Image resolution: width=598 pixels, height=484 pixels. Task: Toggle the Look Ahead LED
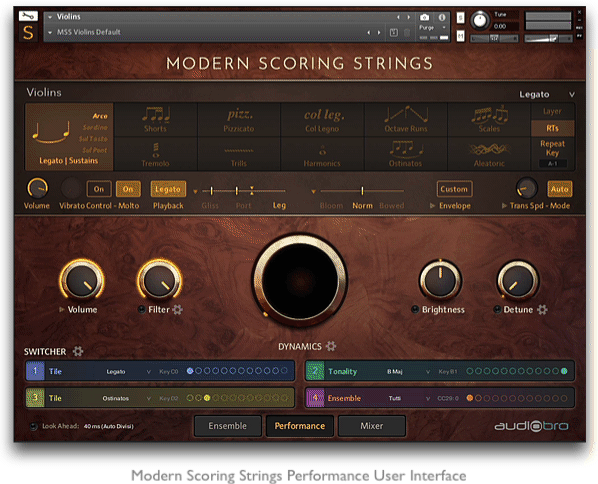[x=34, y=426]
